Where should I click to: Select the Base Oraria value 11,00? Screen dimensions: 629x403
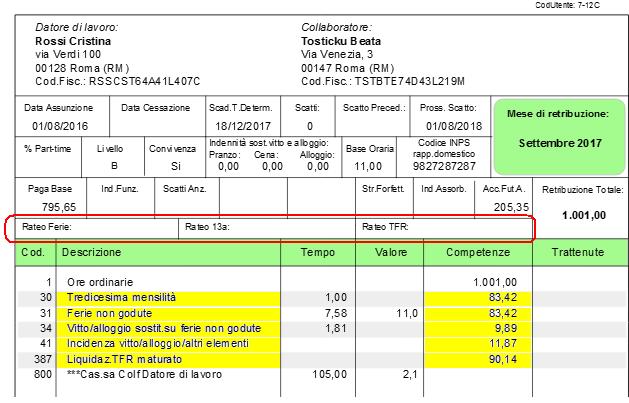pyautogui.click(x=369, y=166)
